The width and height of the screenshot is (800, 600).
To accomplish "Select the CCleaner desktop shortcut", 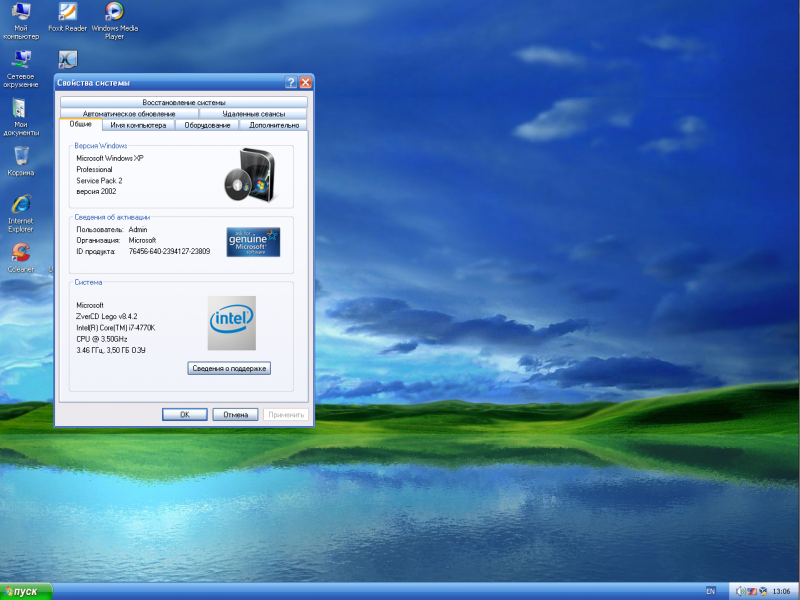I will point(21,258).
